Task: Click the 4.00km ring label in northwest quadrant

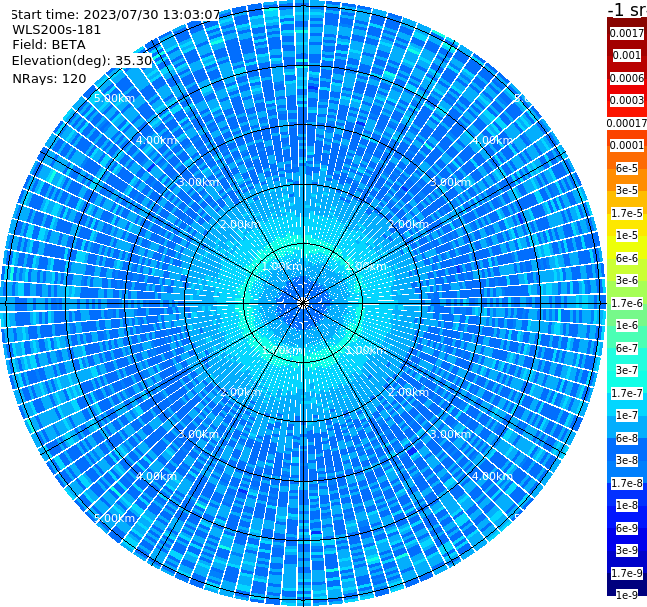Action: click(156, 140)
